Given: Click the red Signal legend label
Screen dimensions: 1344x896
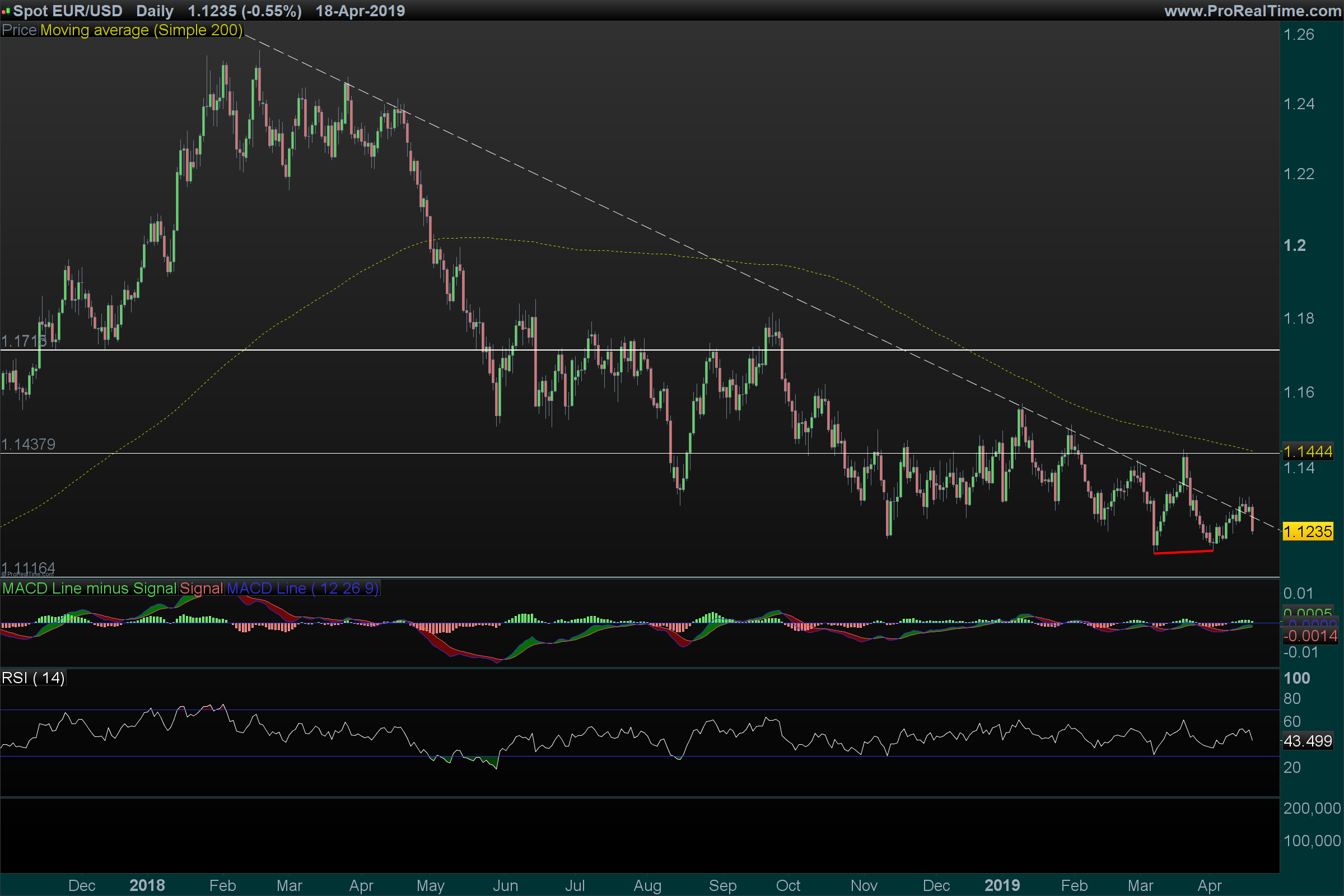Looking at the screenshot, I should tap(201, 589).
